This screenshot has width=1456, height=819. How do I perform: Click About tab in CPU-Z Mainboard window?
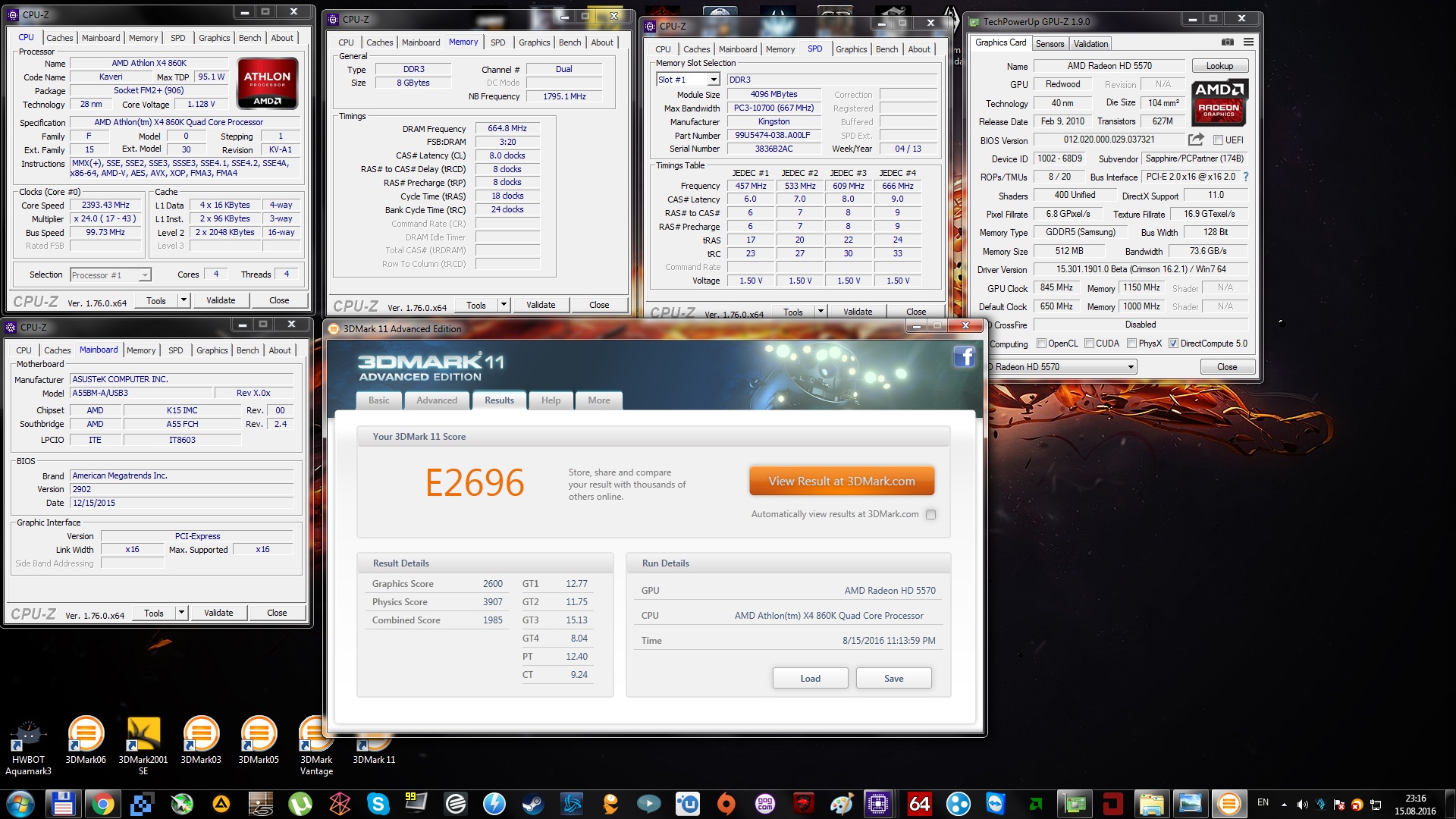click(x=280, y=350)
